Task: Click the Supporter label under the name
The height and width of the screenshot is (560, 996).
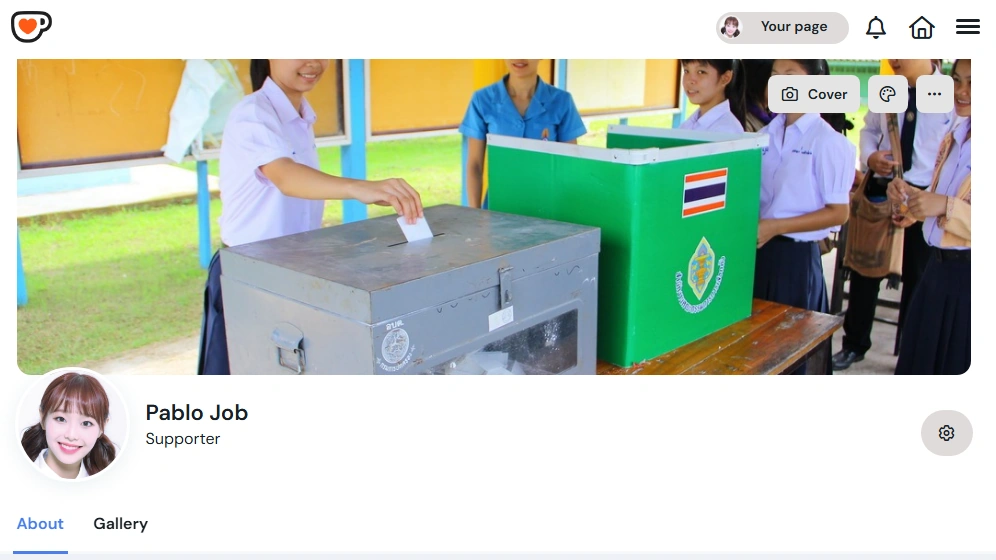Action: coord(183,439)
